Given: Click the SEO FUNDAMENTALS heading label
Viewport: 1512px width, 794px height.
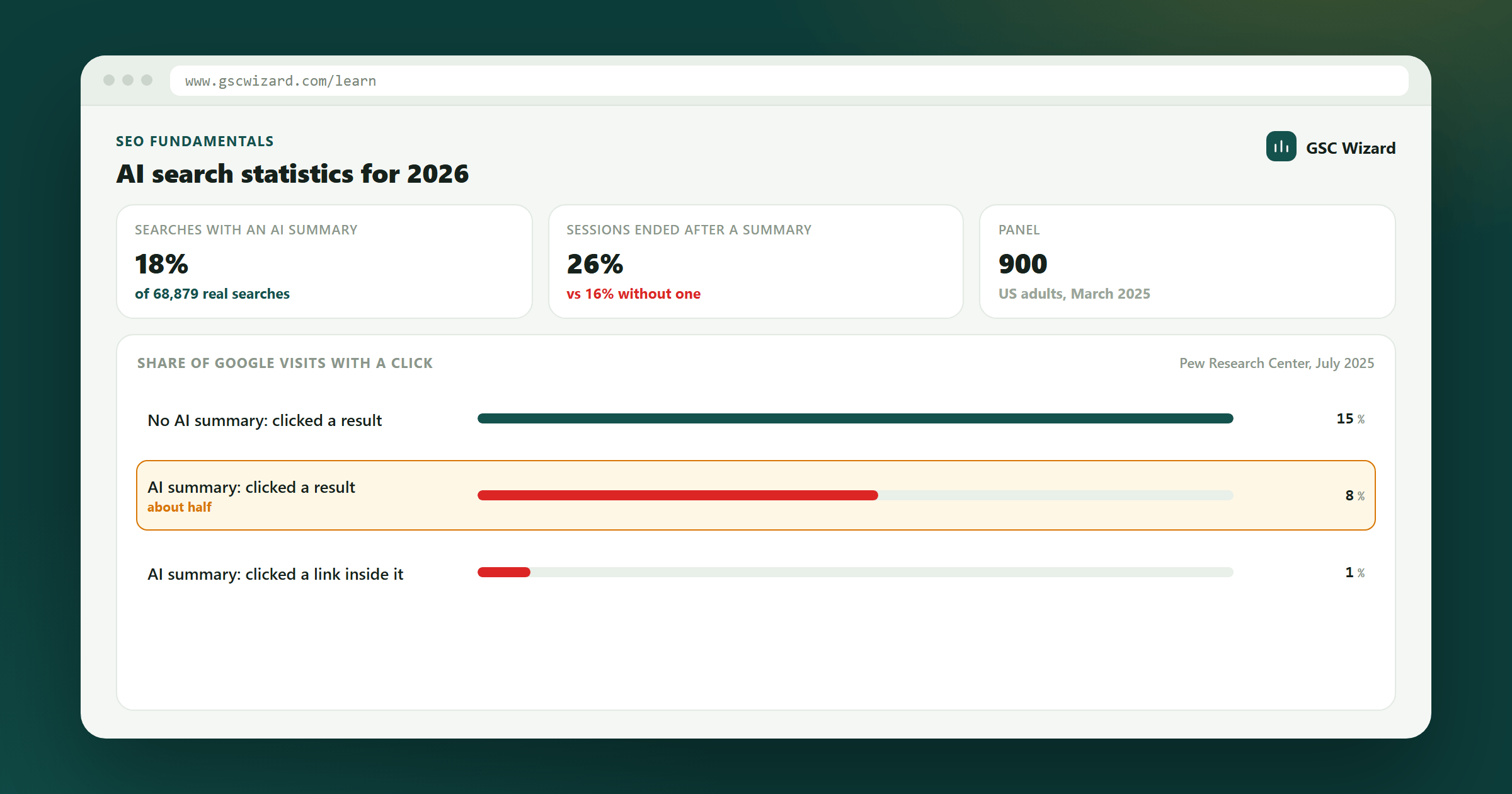Looking at the screenshot, I should pos(195,141).
